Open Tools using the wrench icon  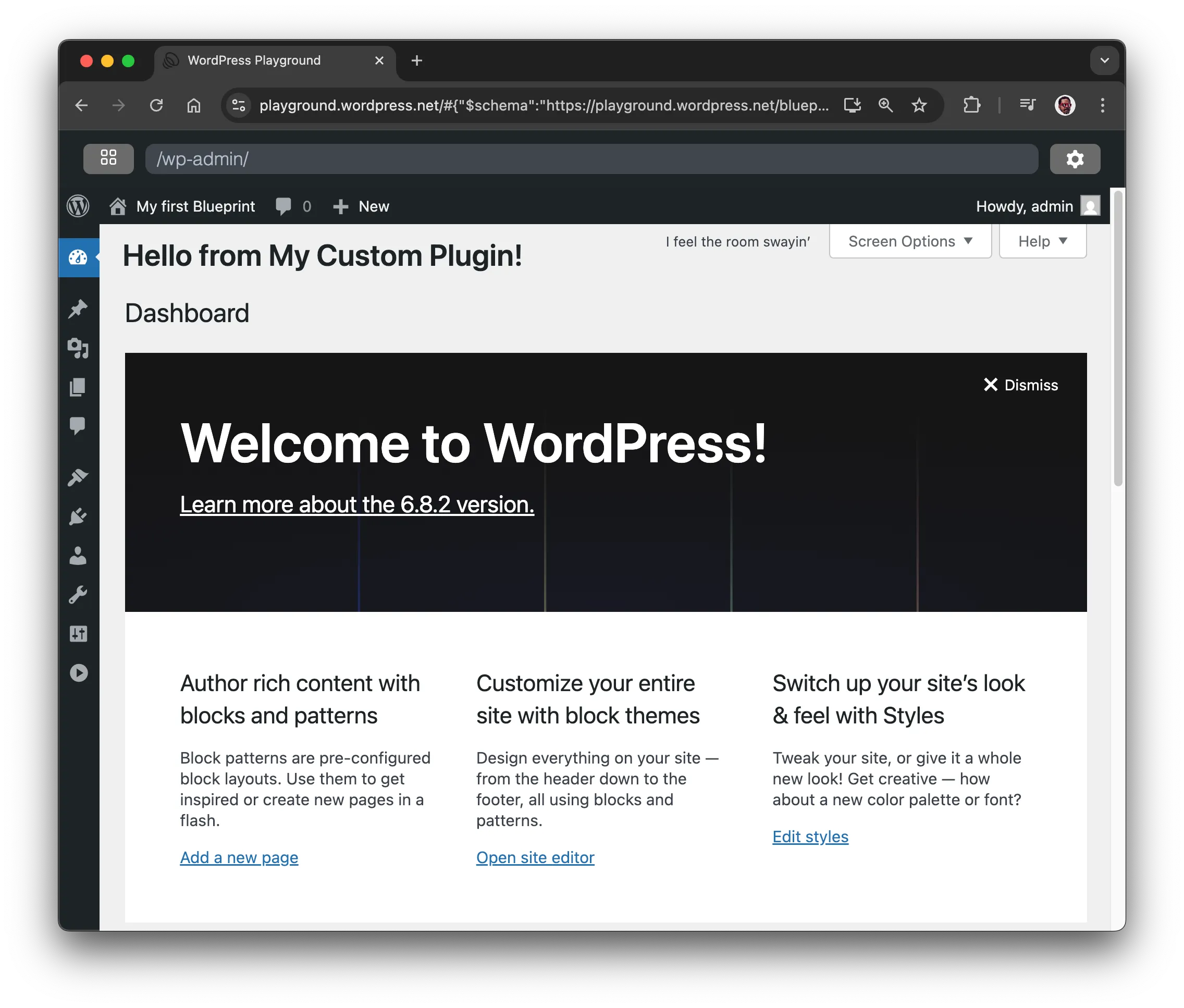[78, 594]
